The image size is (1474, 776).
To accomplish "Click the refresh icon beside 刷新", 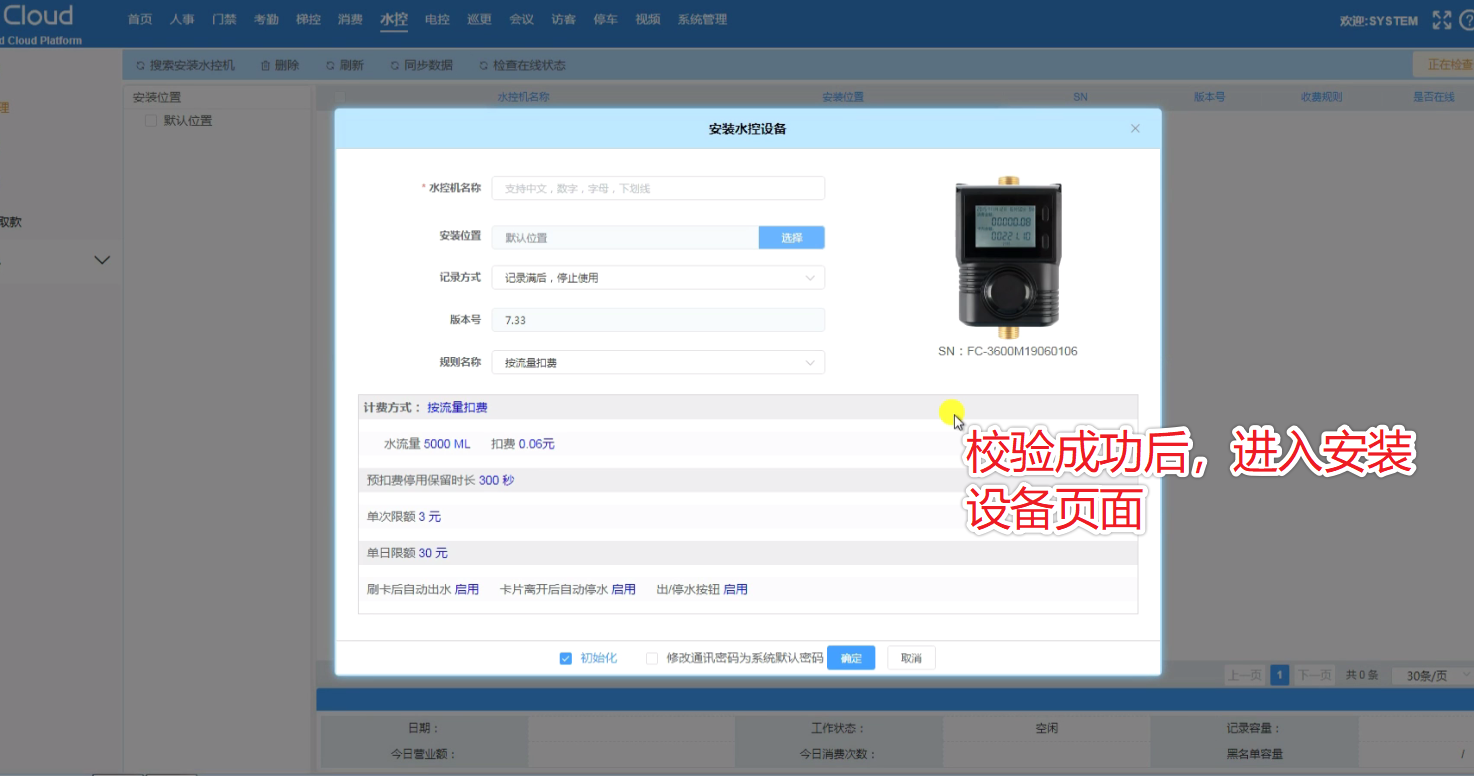I will pos(330,65).
